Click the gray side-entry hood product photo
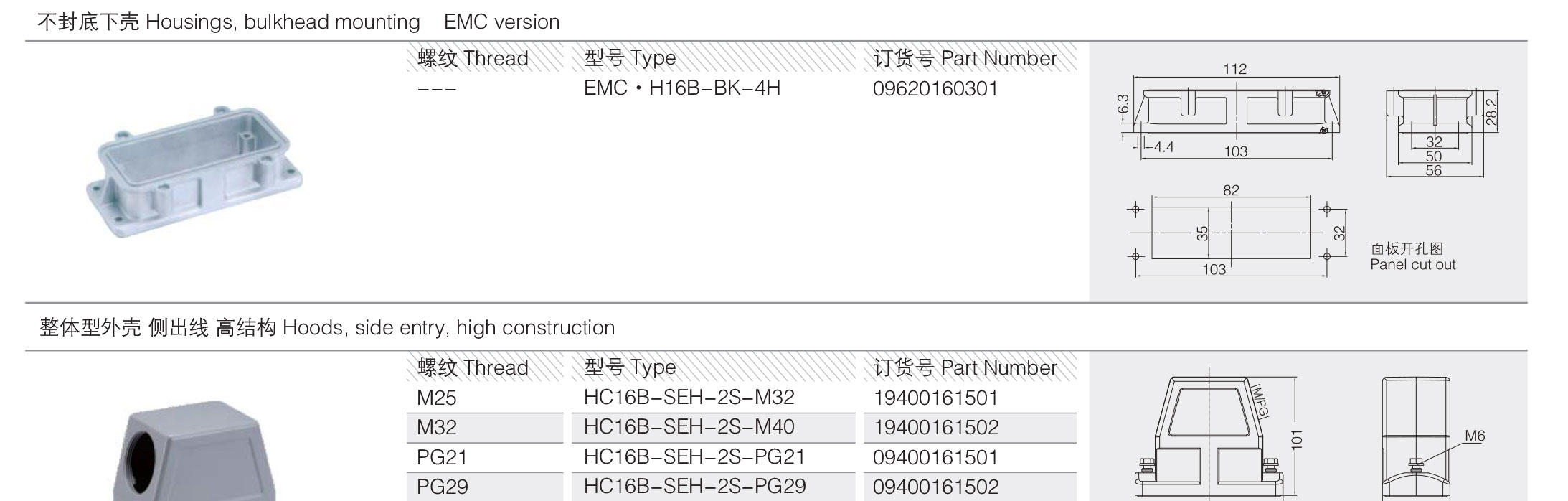1568x501 pixels. point(195,451)
